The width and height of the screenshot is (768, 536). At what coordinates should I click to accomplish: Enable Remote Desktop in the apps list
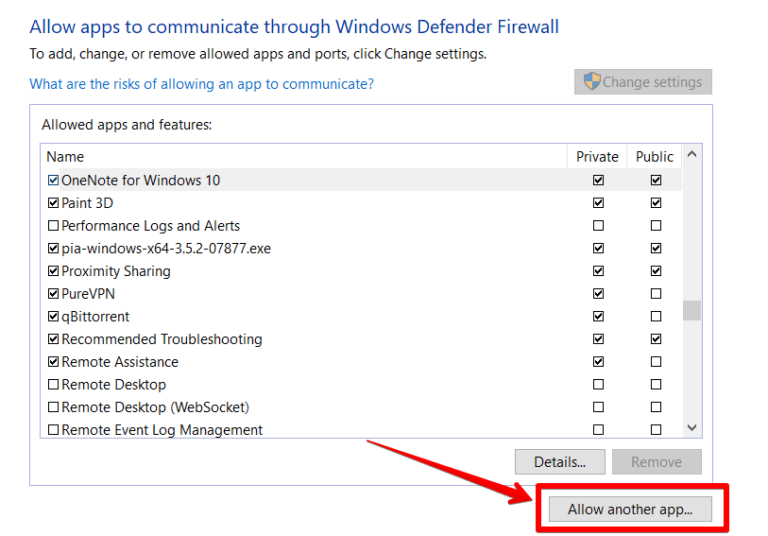54,385
